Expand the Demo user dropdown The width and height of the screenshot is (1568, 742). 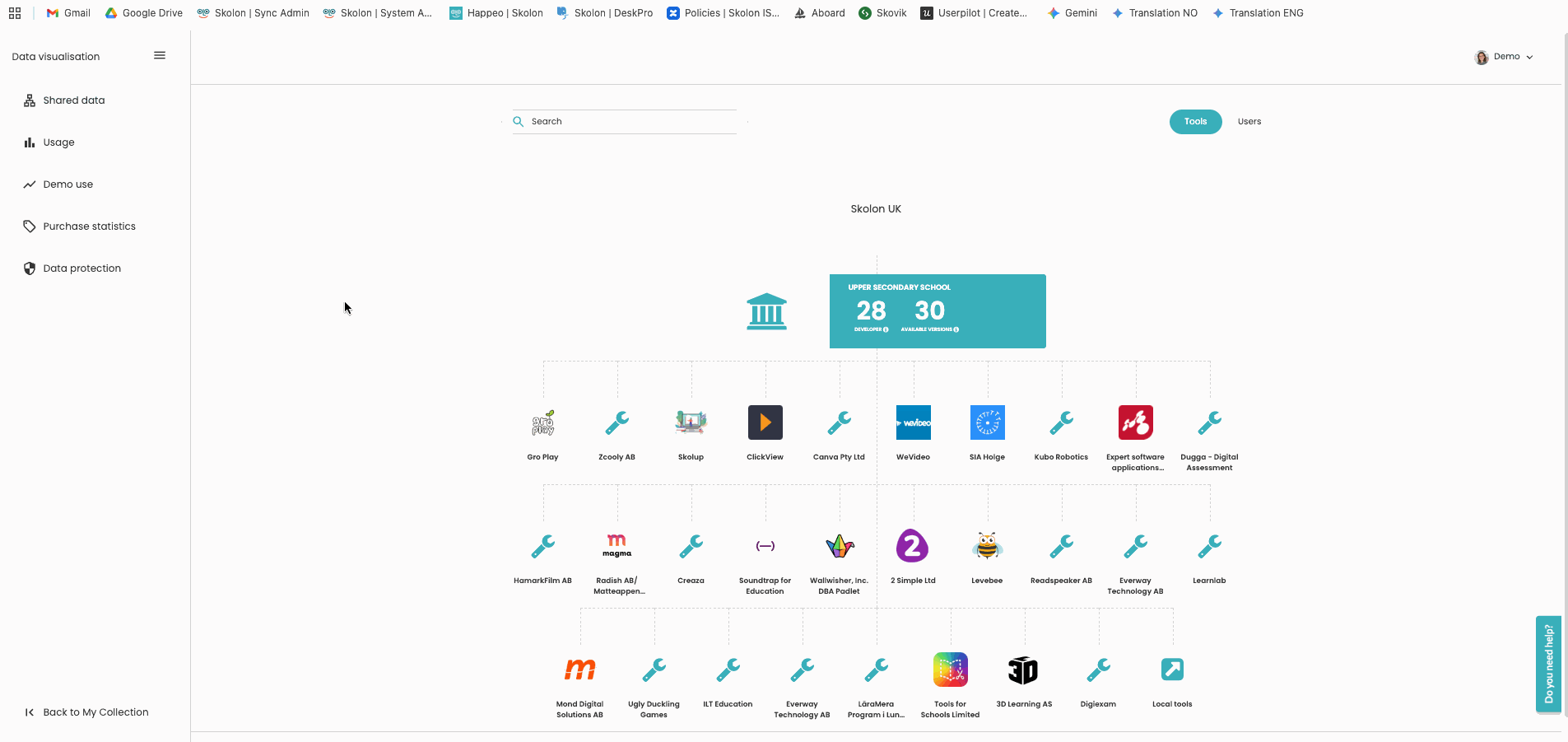click(x=1505, y=57)
